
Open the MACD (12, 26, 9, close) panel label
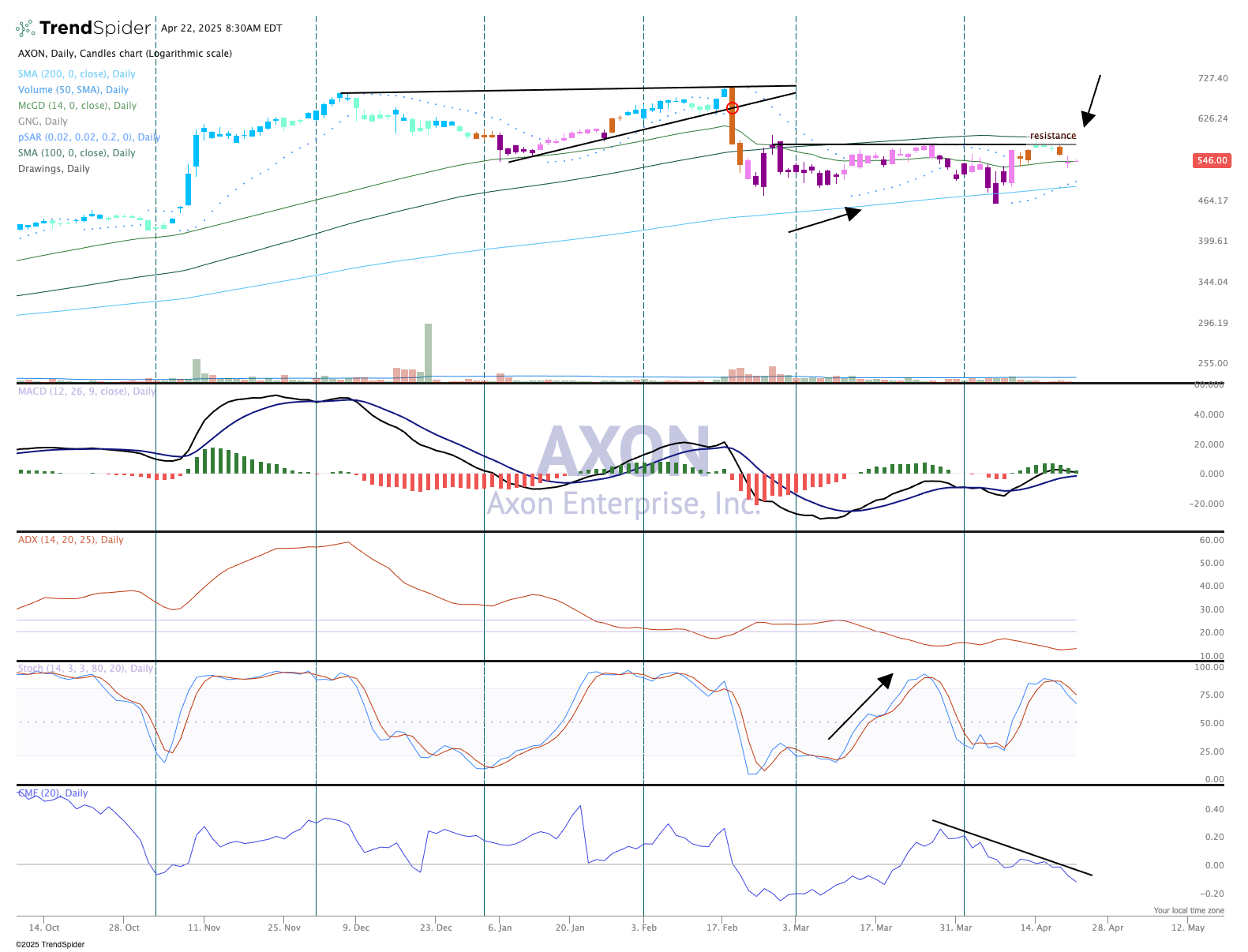point(87,392)
